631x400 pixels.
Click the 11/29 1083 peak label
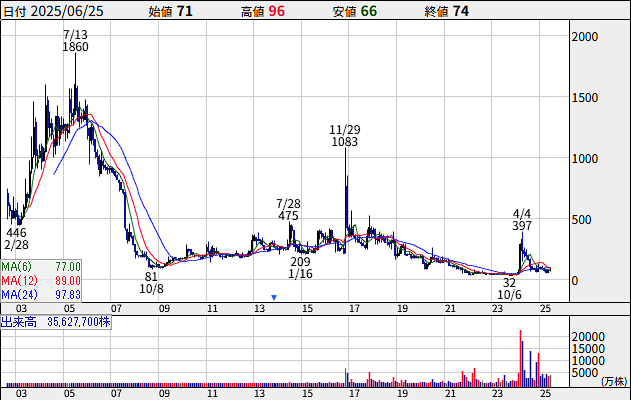(x=345, y=136)
